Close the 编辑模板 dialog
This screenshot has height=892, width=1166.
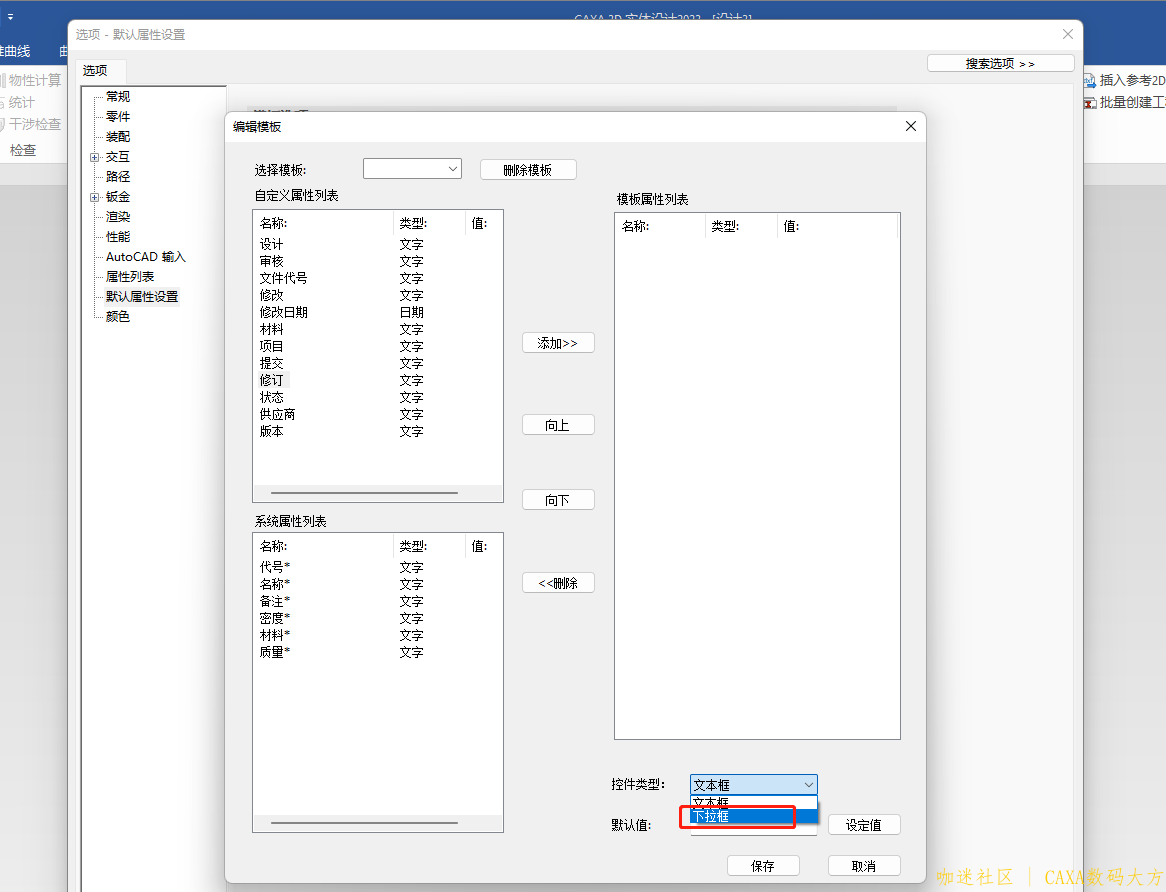click(910, 126)
